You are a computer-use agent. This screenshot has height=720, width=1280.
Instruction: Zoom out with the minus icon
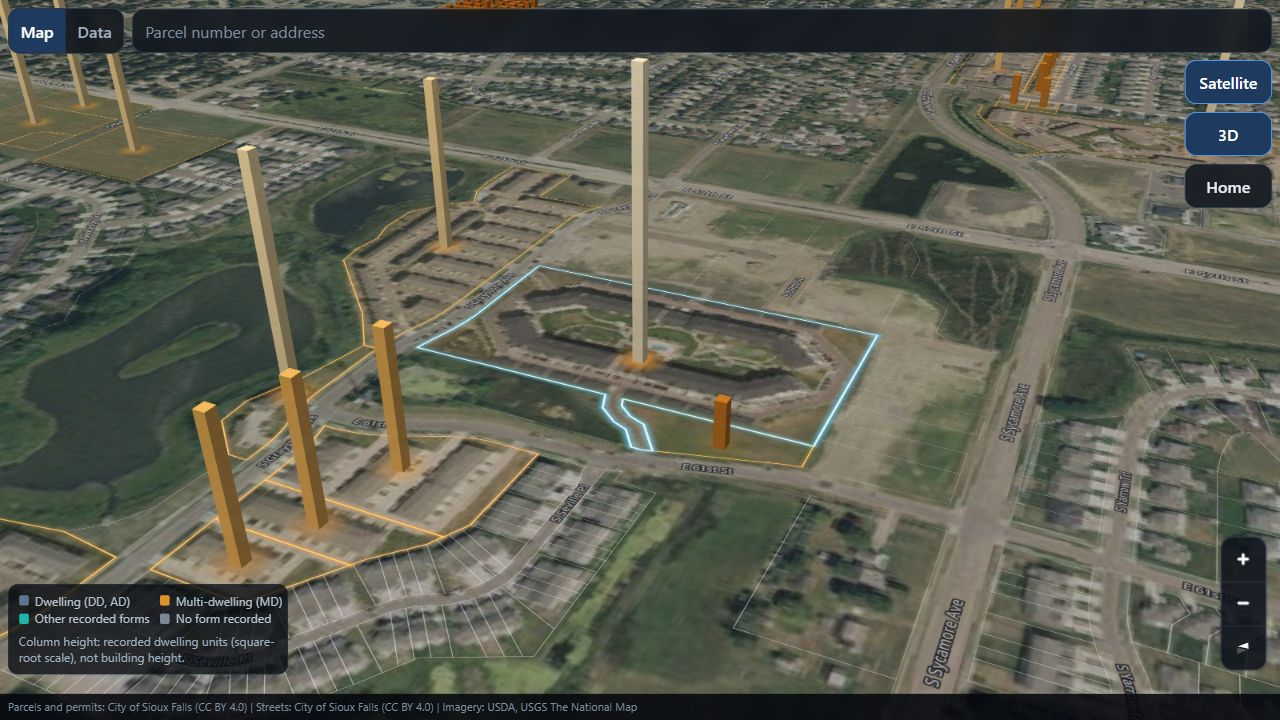coord(1243,603)
